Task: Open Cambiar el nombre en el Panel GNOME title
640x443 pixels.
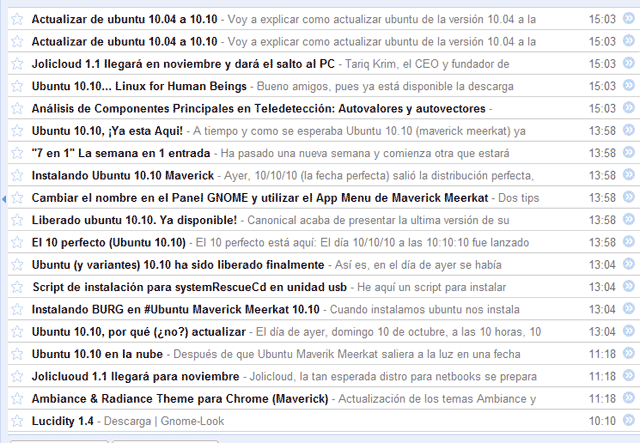Action: coord(260,198)
